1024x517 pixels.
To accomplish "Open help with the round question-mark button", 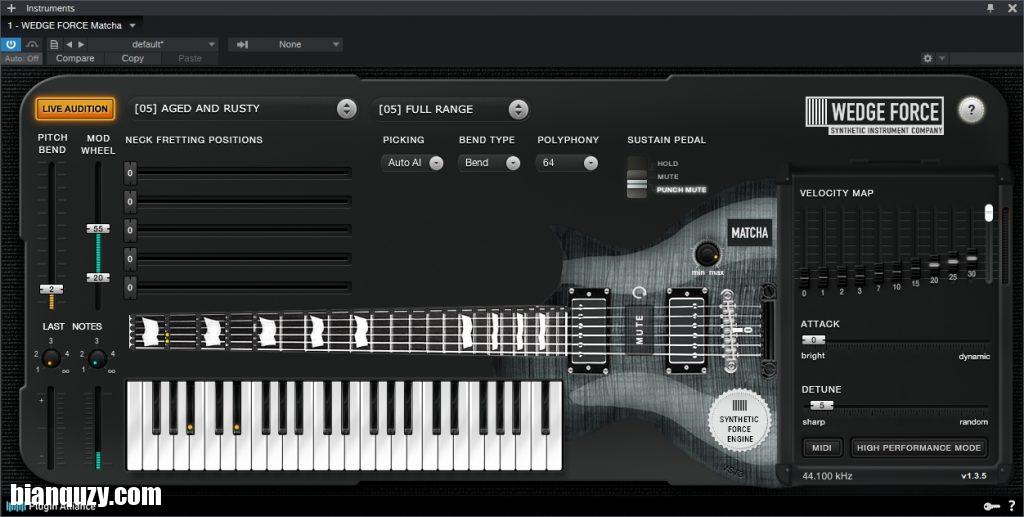I will click(971, 110).
